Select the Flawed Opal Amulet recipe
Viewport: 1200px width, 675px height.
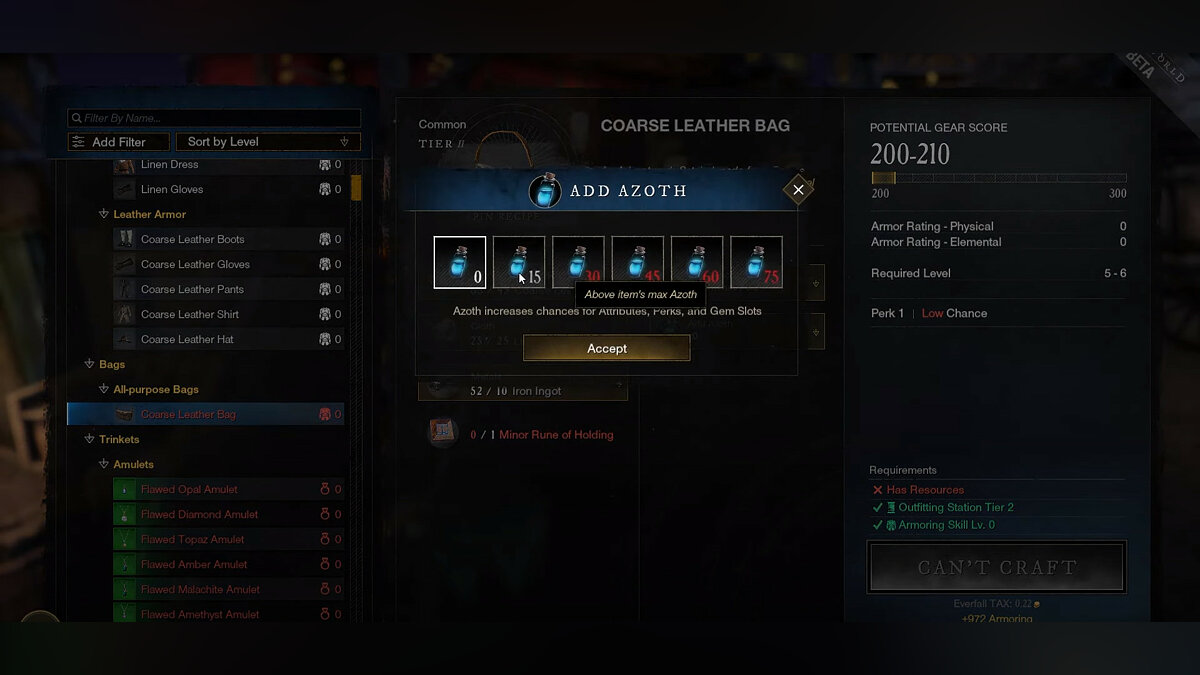(228, 489)
